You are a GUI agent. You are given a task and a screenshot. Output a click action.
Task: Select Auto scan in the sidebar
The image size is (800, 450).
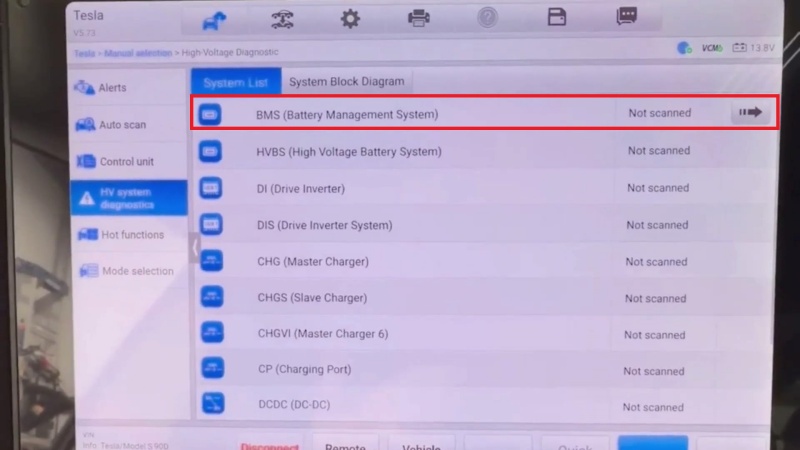129,124
